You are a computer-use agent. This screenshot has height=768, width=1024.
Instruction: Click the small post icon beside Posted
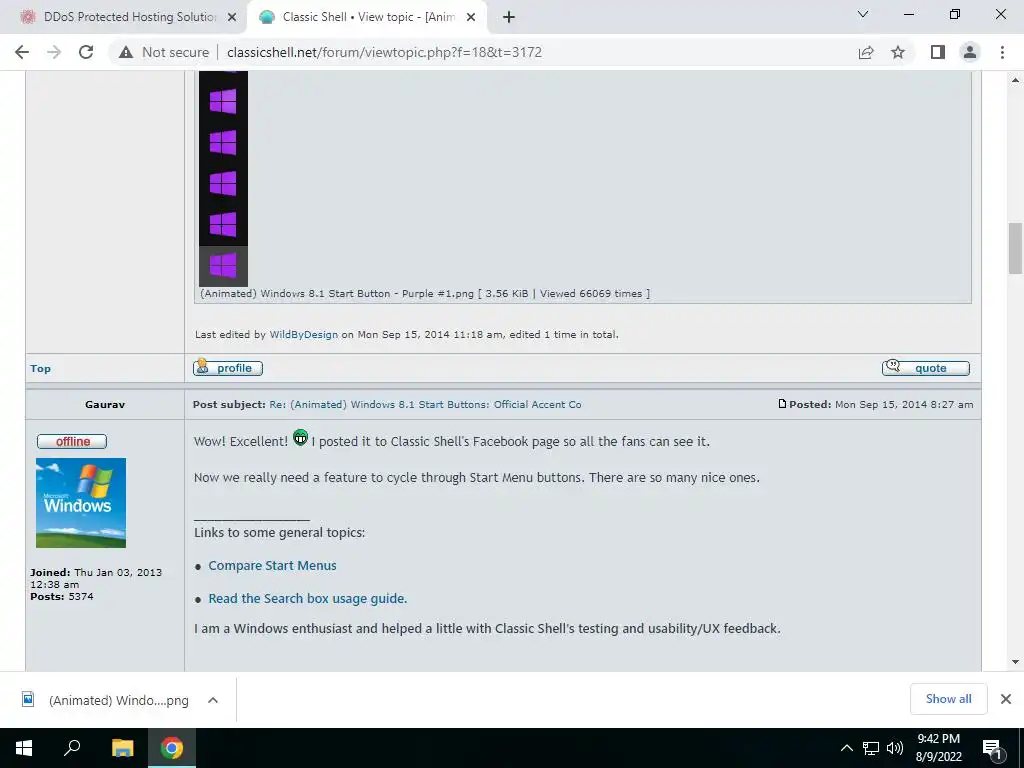[x=782, y=404]
